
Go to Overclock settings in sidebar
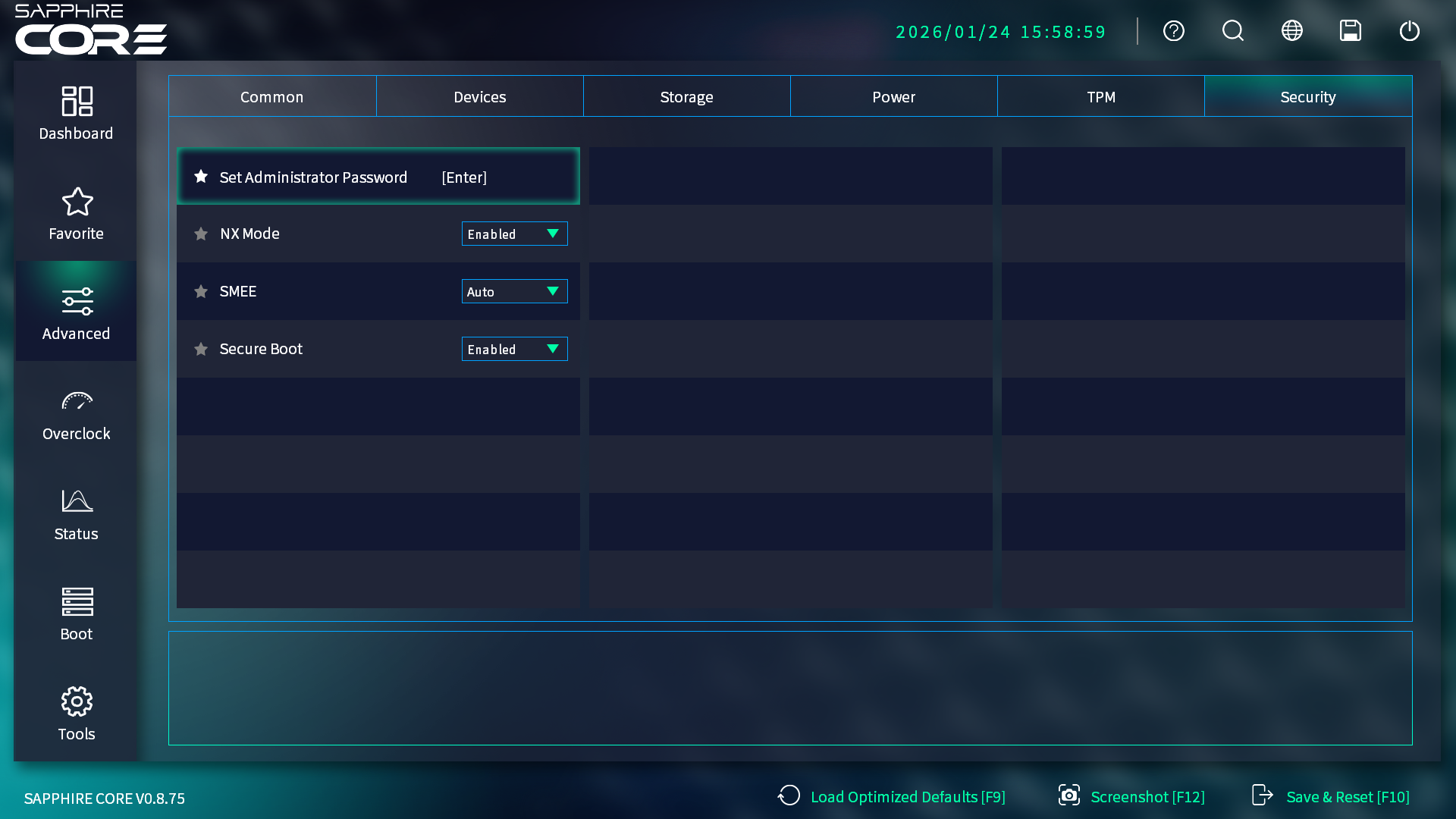(76, 414)
